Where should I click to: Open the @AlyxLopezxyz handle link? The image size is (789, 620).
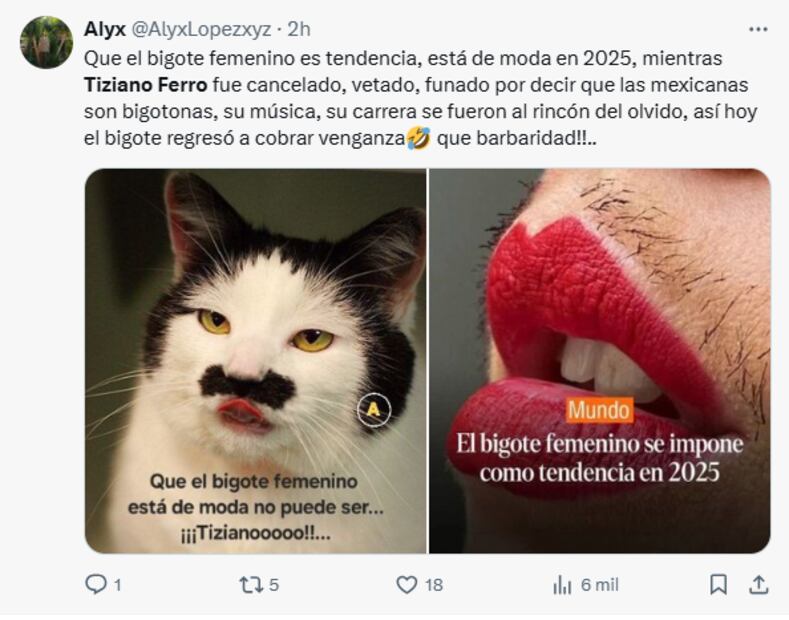tap(201, 30)
